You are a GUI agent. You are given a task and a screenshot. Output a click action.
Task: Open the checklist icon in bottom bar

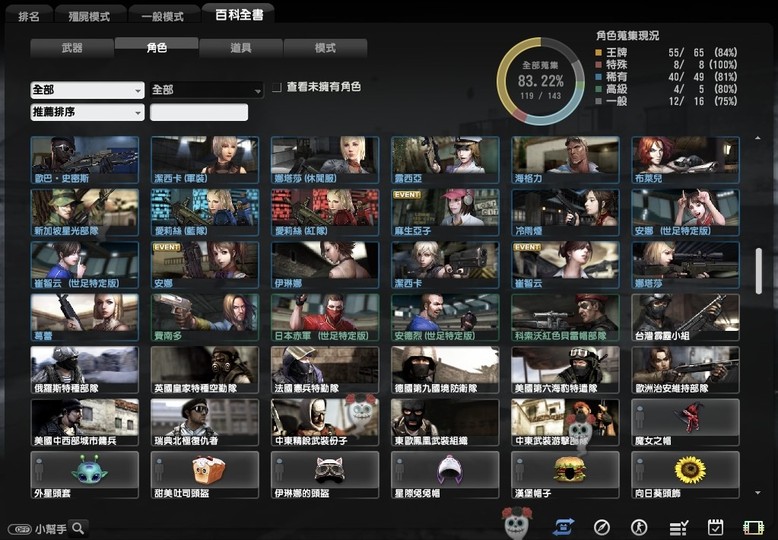coord(678,527)
